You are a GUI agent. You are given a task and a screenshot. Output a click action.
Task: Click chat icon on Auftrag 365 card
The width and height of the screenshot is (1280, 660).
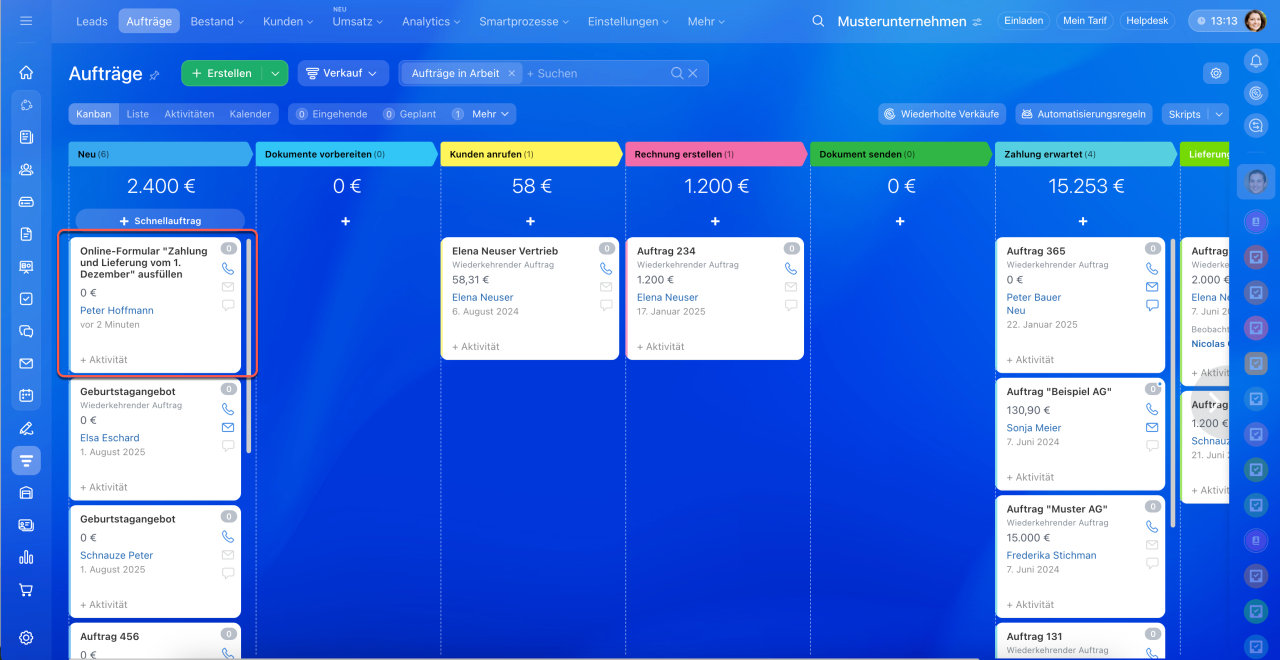(1152, 305)
